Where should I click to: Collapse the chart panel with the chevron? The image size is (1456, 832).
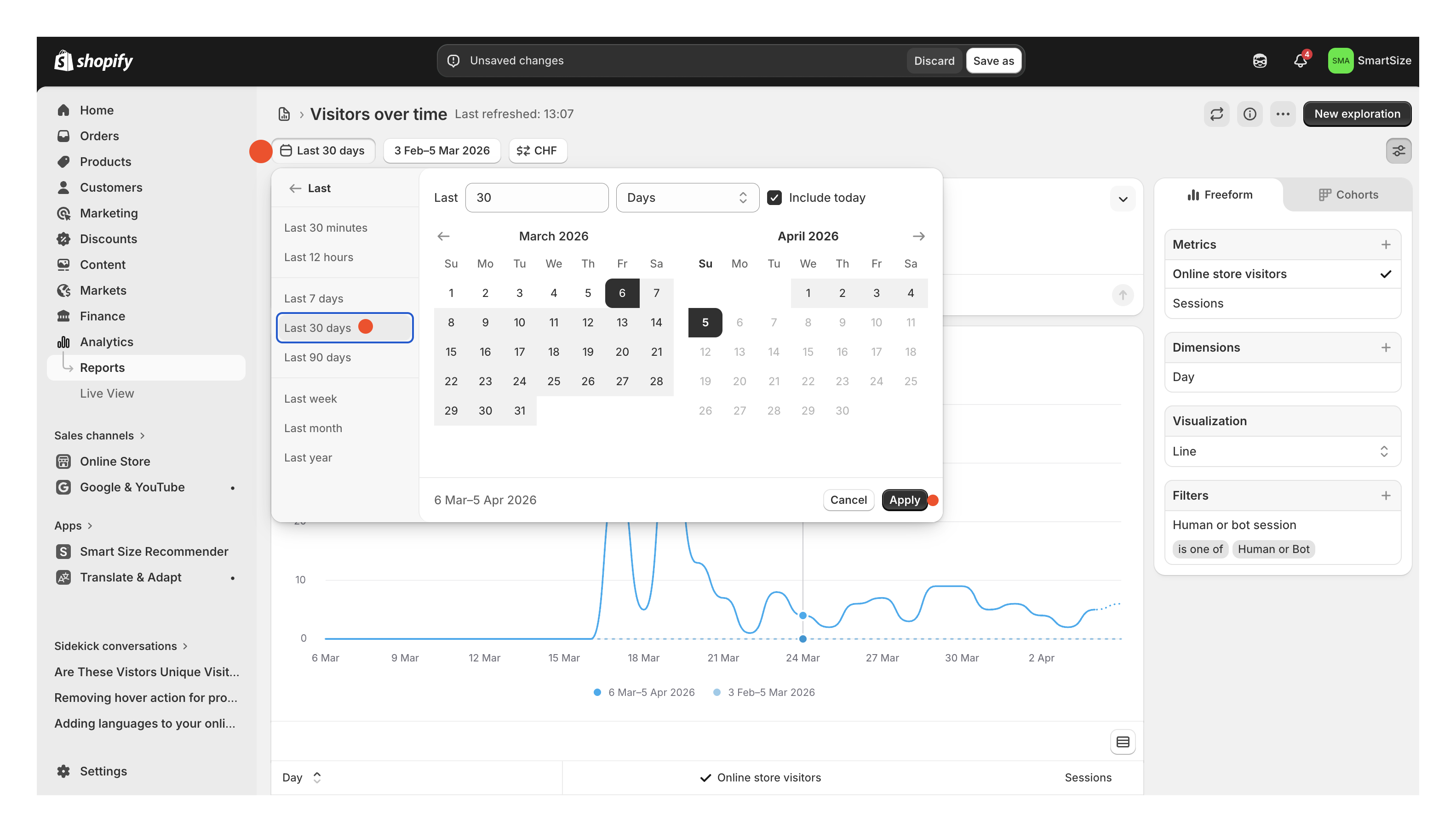(x=1123, y=199)
